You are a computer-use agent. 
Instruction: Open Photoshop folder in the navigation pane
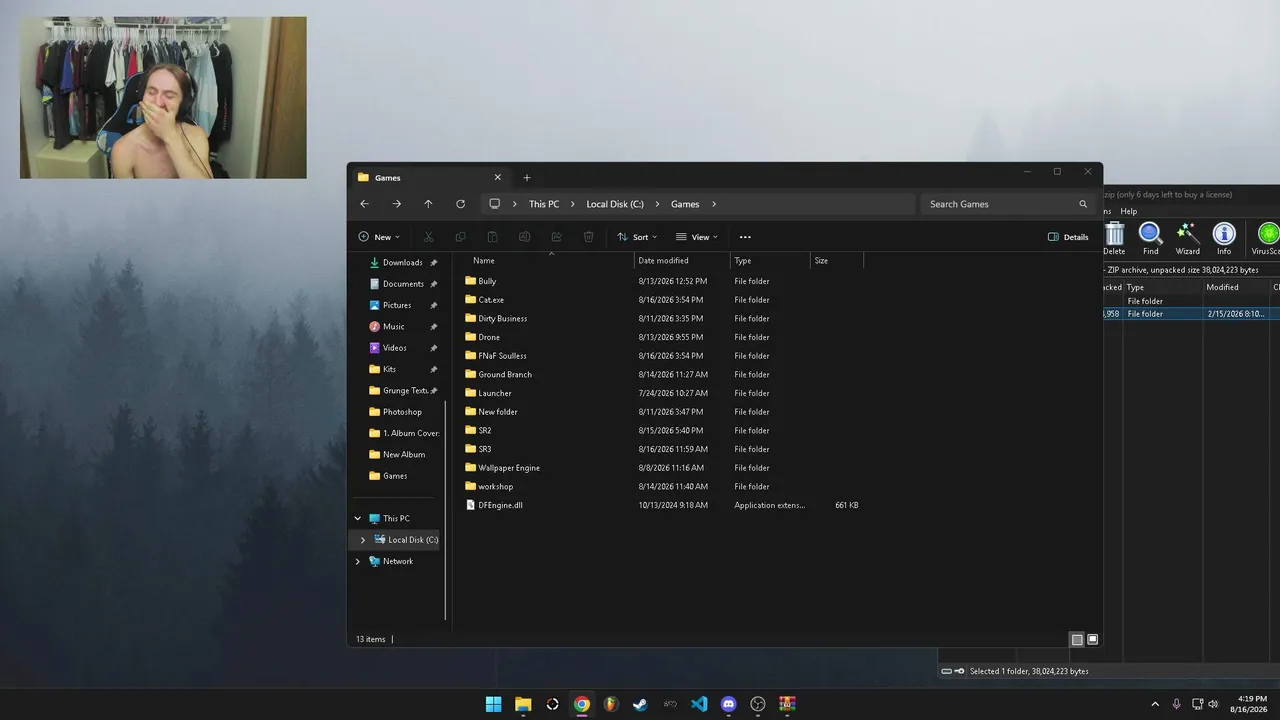[x=401, y=412]
